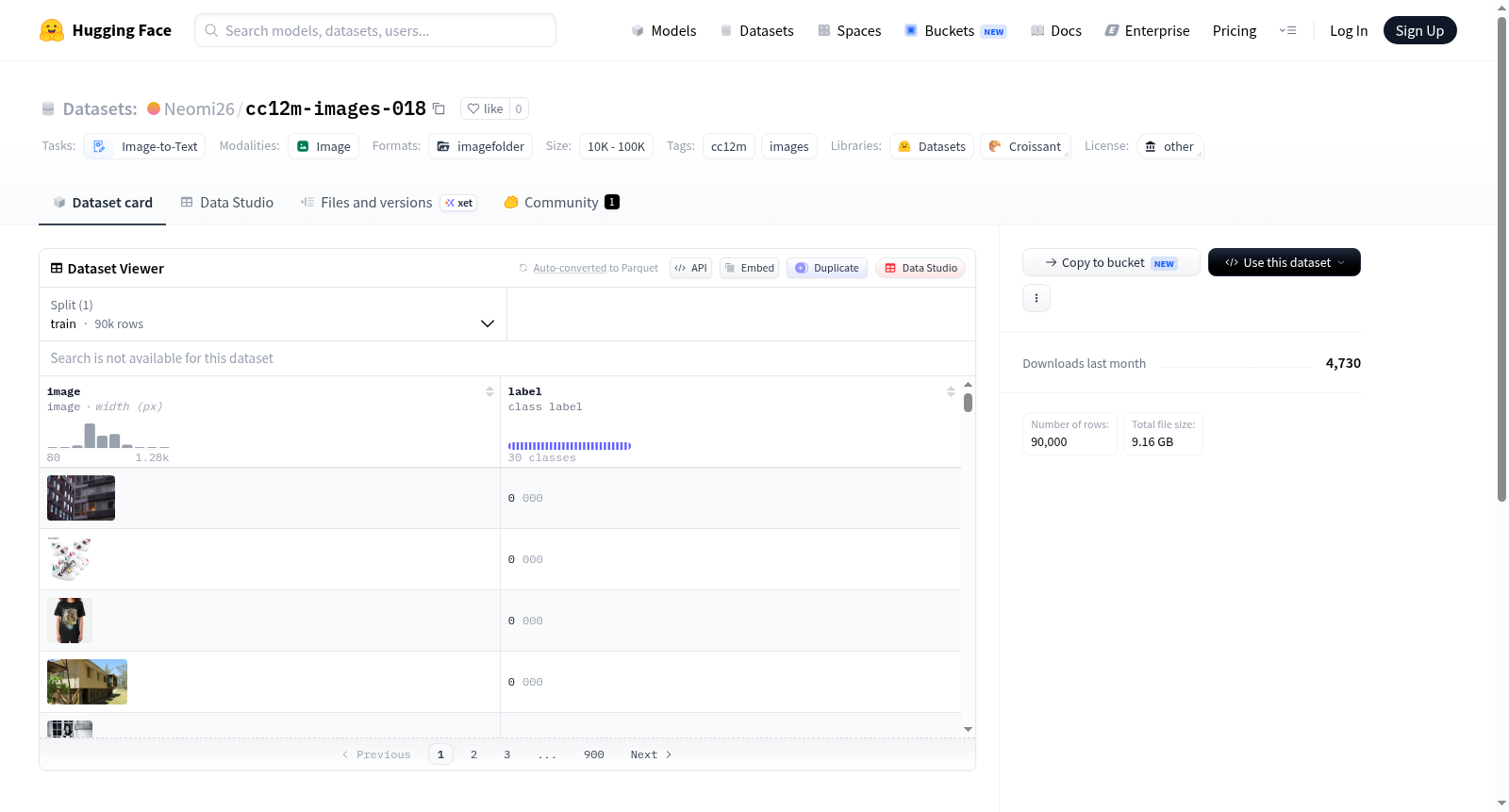Open the Croissant library tag
The width and height of the screenshot is (1509, 812).
(x=1025, y=146)
